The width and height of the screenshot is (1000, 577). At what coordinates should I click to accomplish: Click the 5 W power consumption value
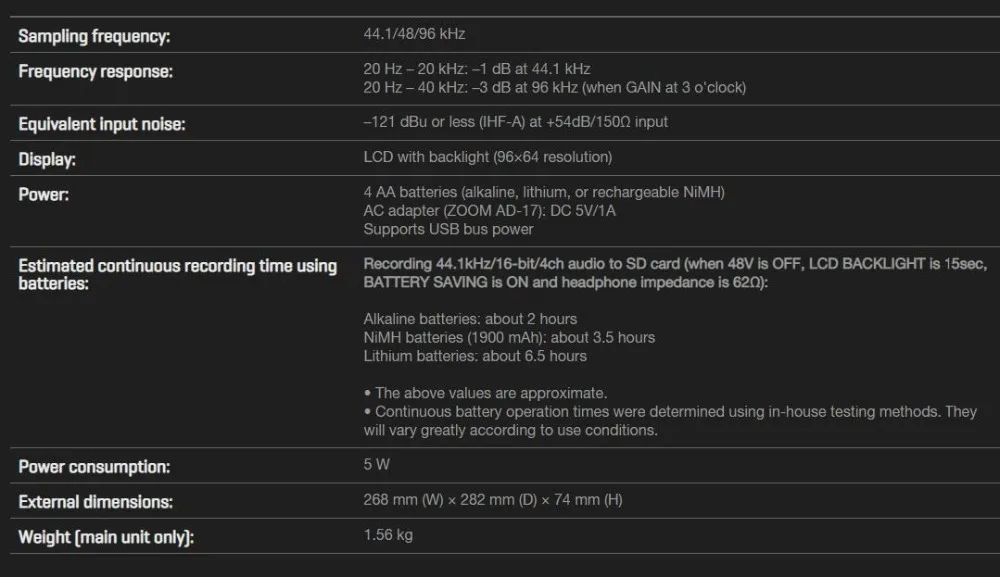(x=376, y=465)
